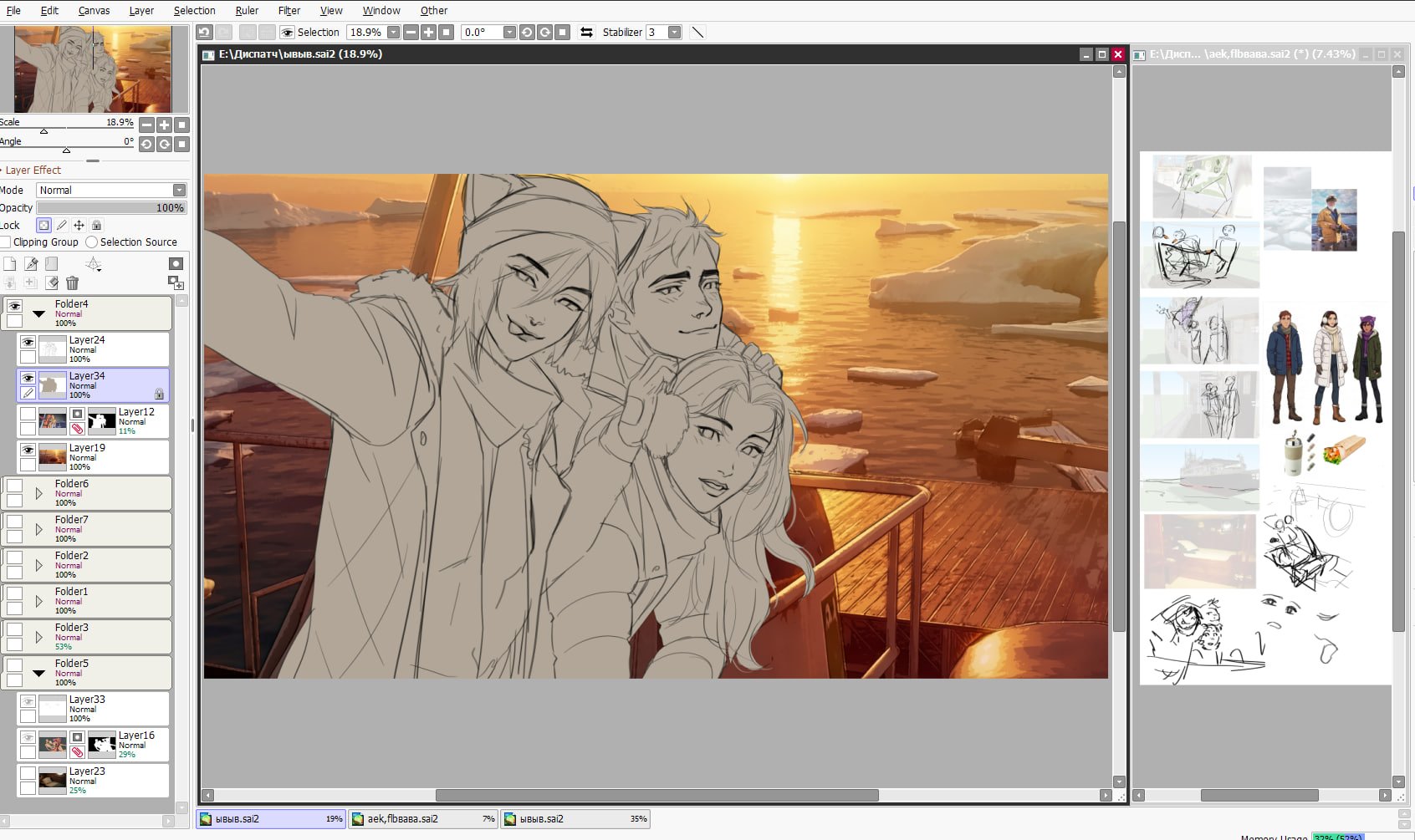
Task: Hide Layer24 using its eye icon
Action: point(28,343)
